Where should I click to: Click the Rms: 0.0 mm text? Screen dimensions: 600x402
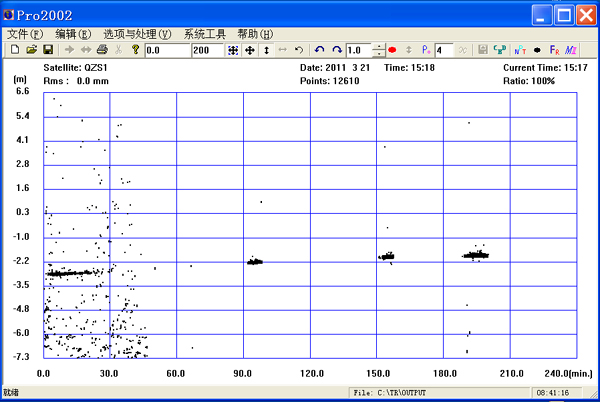pos(76,81)
